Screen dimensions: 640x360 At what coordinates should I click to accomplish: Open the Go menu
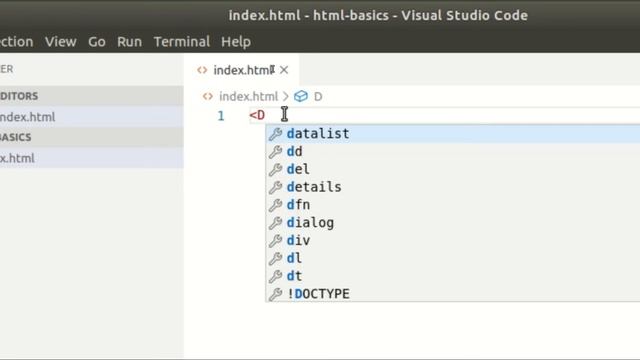(x=97, y=42)
